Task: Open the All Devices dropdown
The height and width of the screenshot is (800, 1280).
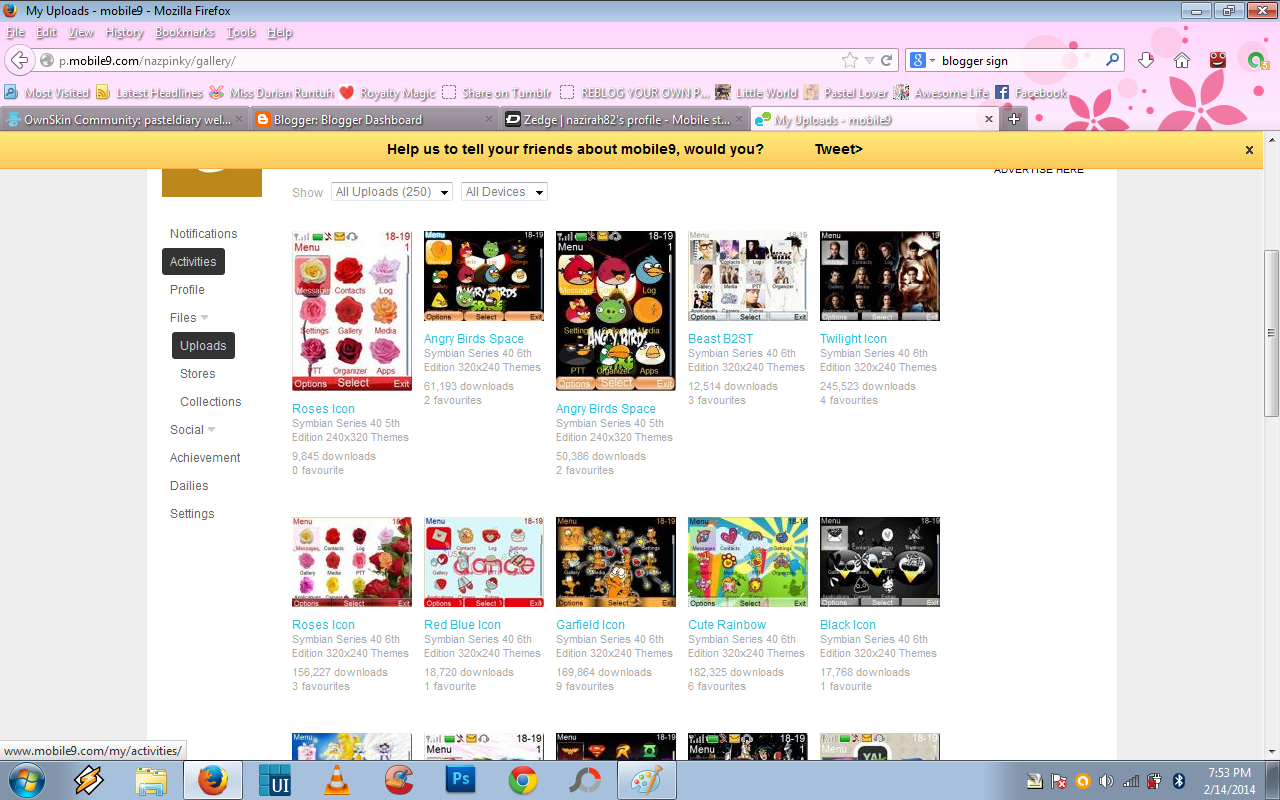Action: click(x=504, y=192)
